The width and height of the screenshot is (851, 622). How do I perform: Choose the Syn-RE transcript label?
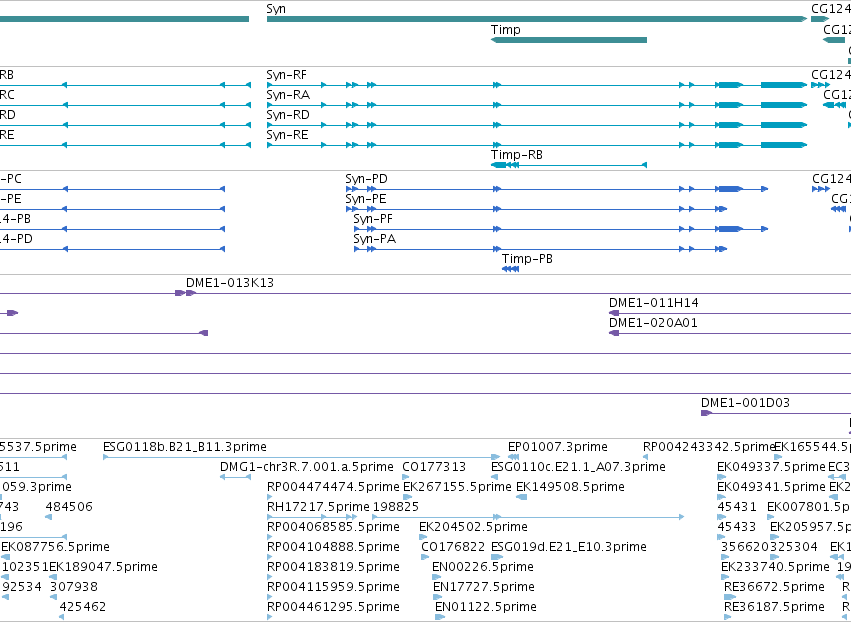pos(287,135)
